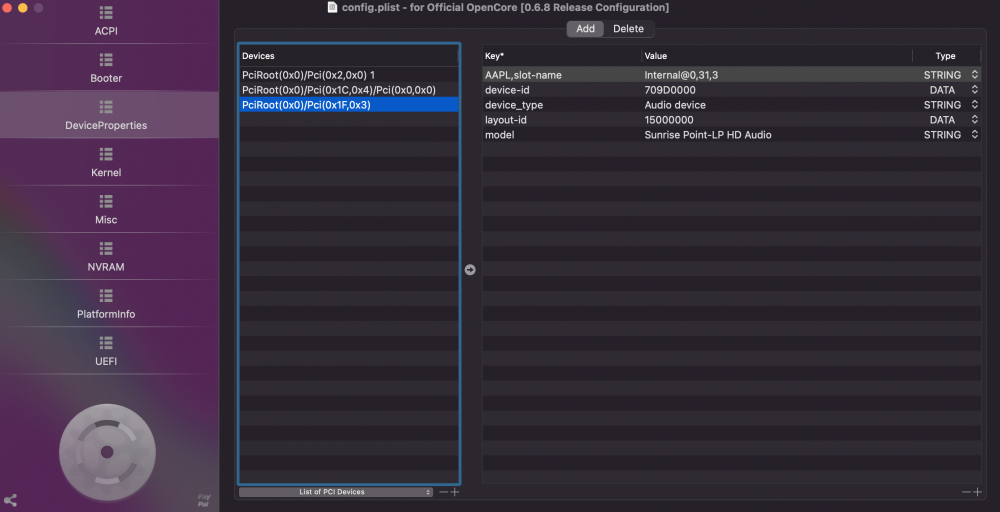This screenshot has width=1000, height=512.
Task: Click the Value column header
Action: click(x=777, y=56)
